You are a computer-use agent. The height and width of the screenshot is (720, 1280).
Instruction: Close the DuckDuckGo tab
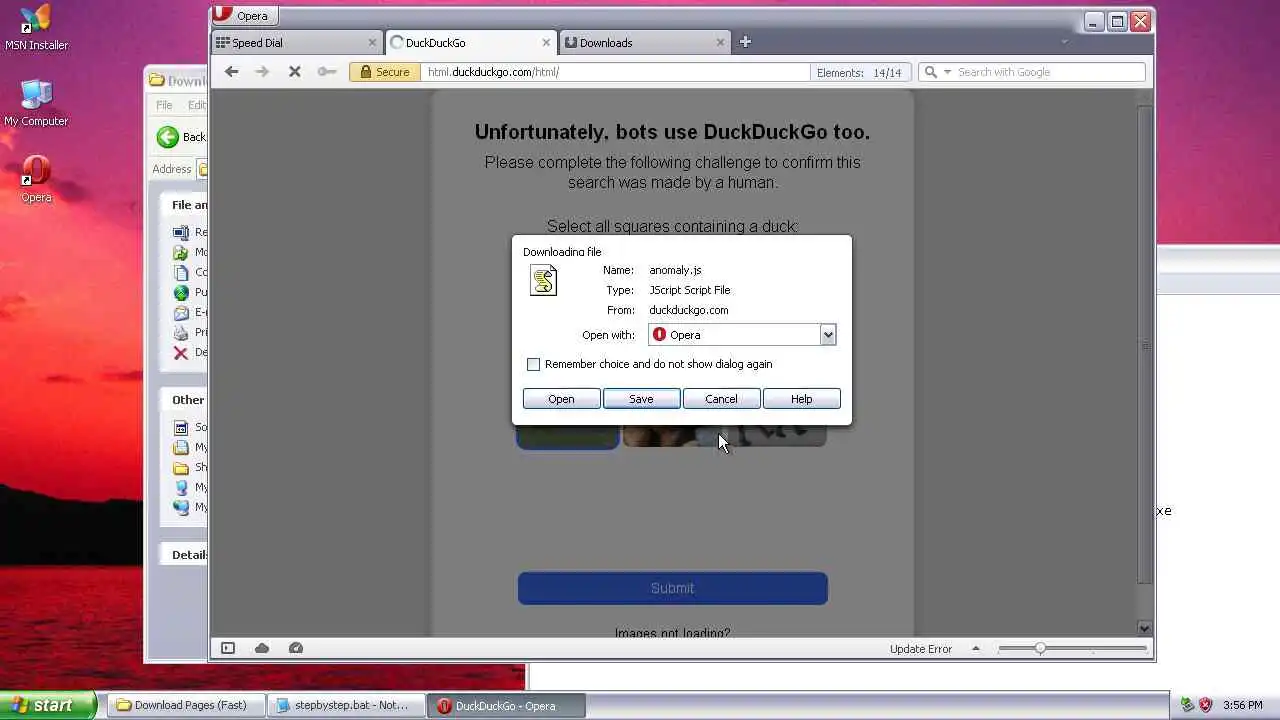click(x=546, y=43)
